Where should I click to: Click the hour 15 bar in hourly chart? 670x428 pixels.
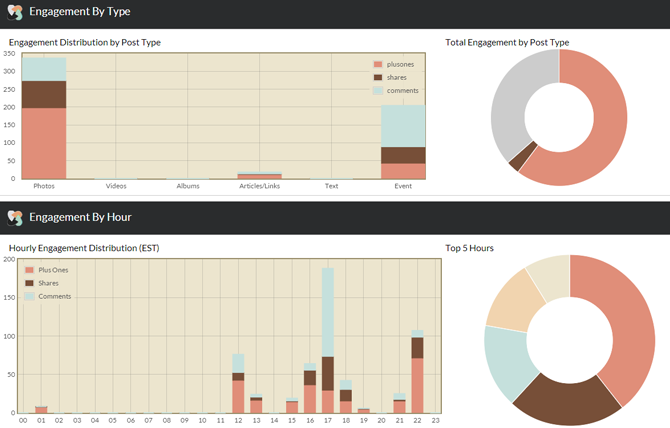pyautogui.click(x=292, y=405)
